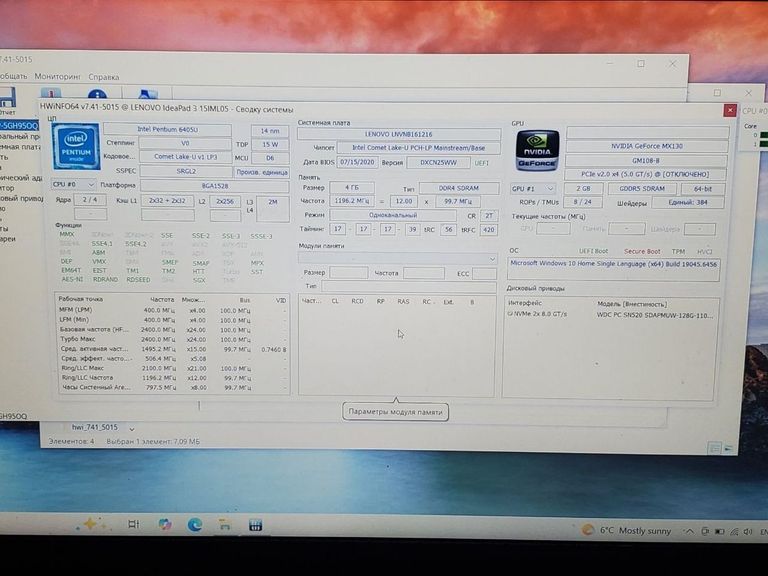768x576 pixels.
Task: Open the Мониторинг menu
Action: (x=57, y=76)
